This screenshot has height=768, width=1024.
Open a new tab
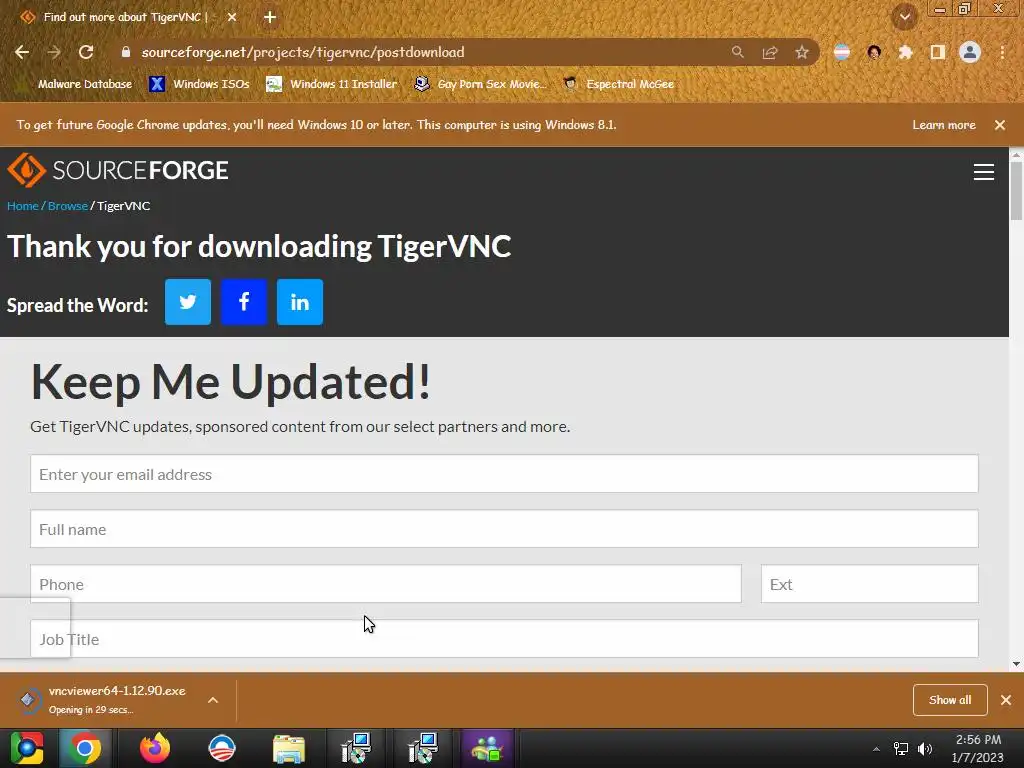pyautogui.click(x=270, y=17)
